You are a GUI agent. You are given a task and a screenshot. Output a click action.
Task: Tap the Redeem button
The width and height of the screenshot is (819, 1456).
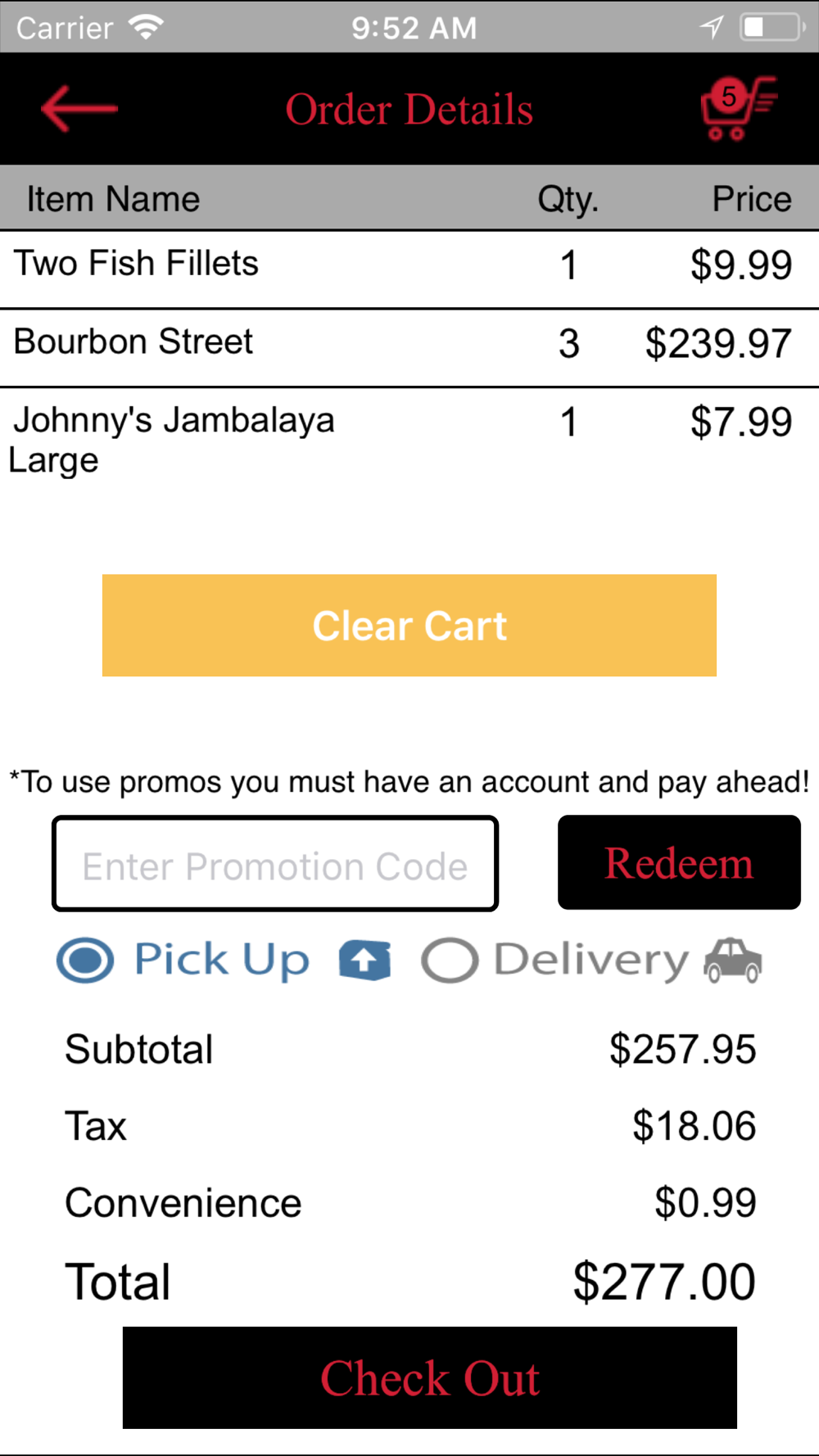tap(679, 862)
